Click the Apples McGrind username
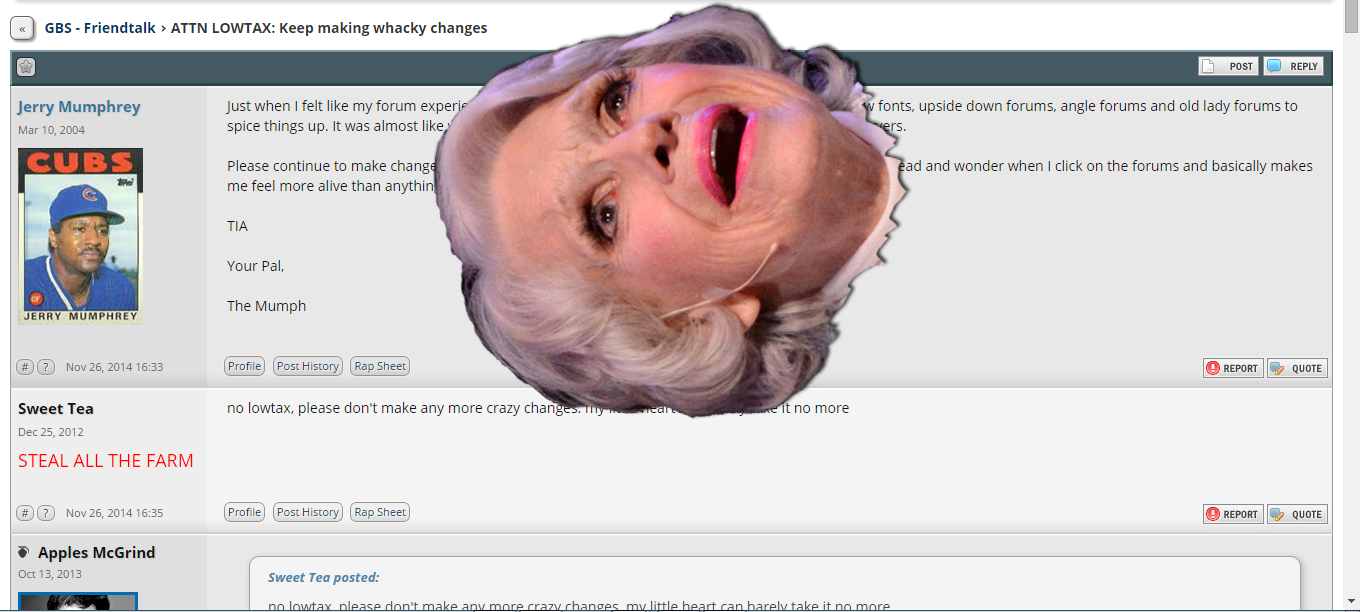 [x=96, y=553]
